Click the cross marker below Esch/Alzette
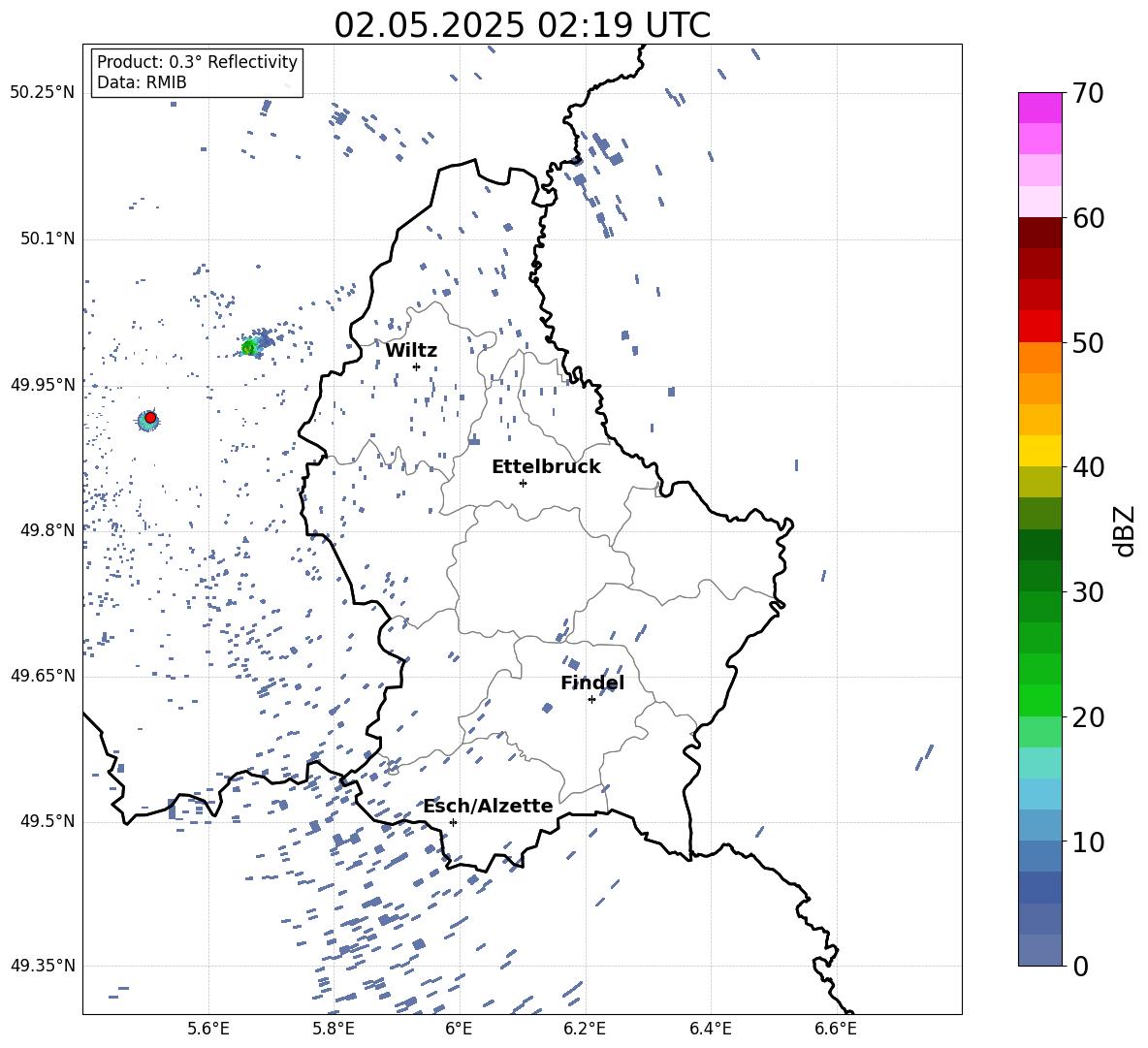This screenshot has height=1048, width=1148. pos(453,822)
